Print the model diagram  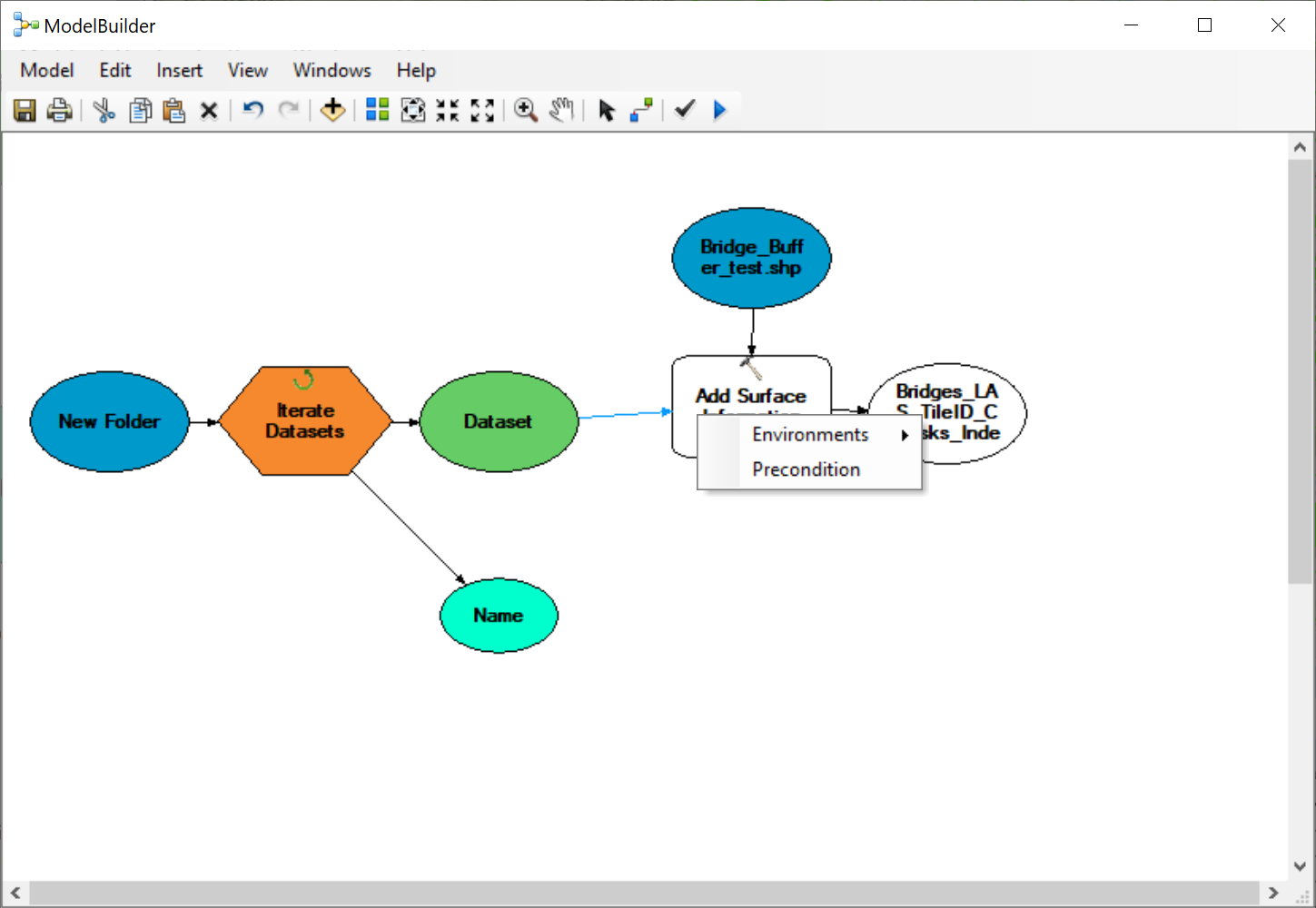point(59,109)
